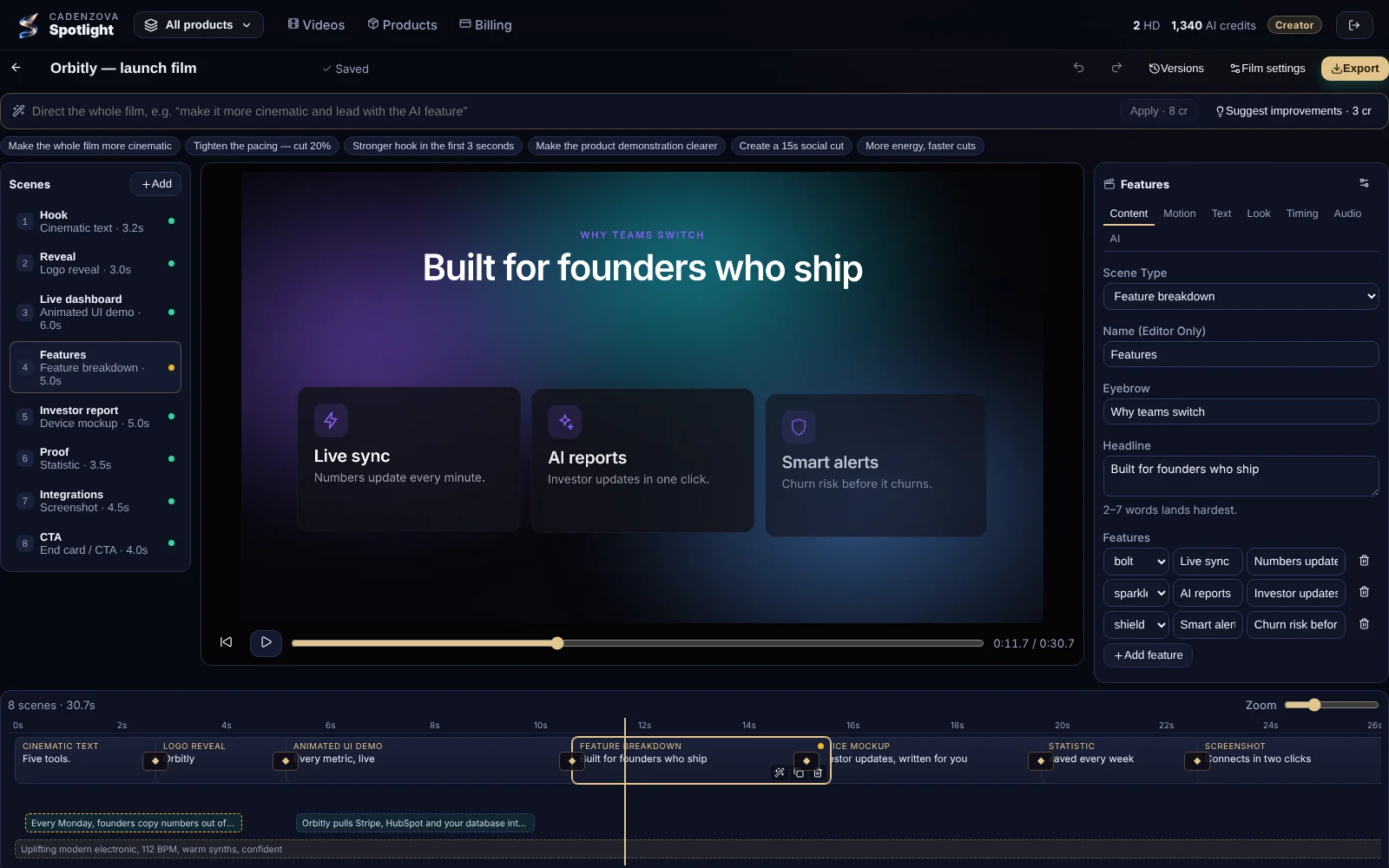Open Film settings

point(1267,69)
